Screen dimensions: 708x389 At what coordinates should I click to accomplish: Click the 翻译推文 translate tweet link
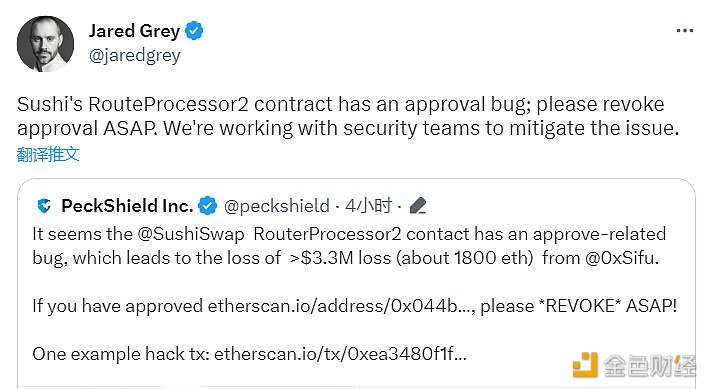click(x=48, y=154)
